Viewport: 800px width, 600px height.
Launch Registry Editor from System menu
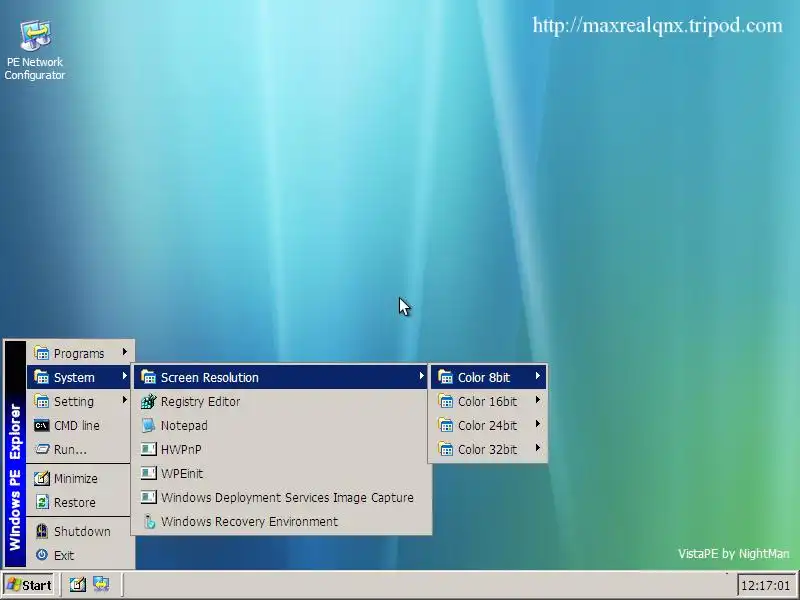pos(281,401)
